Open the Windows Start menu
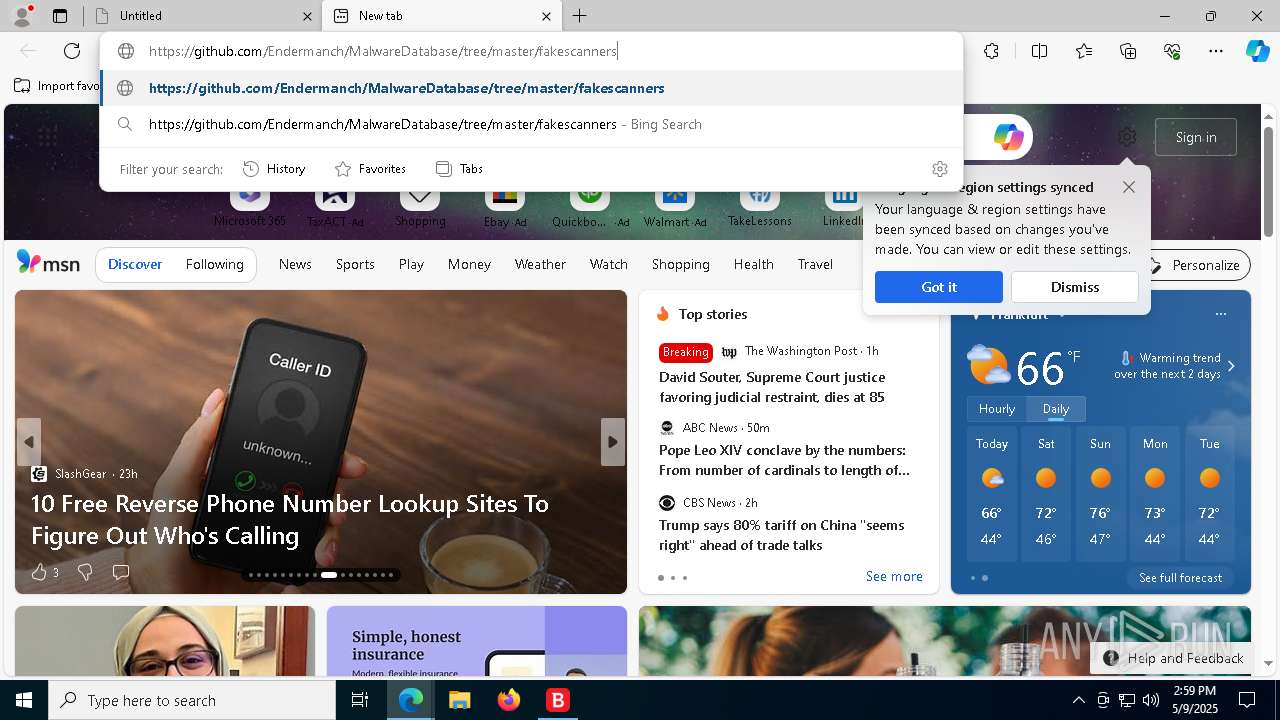Viewport: 1280px width, 720px height. pos(24,700)
